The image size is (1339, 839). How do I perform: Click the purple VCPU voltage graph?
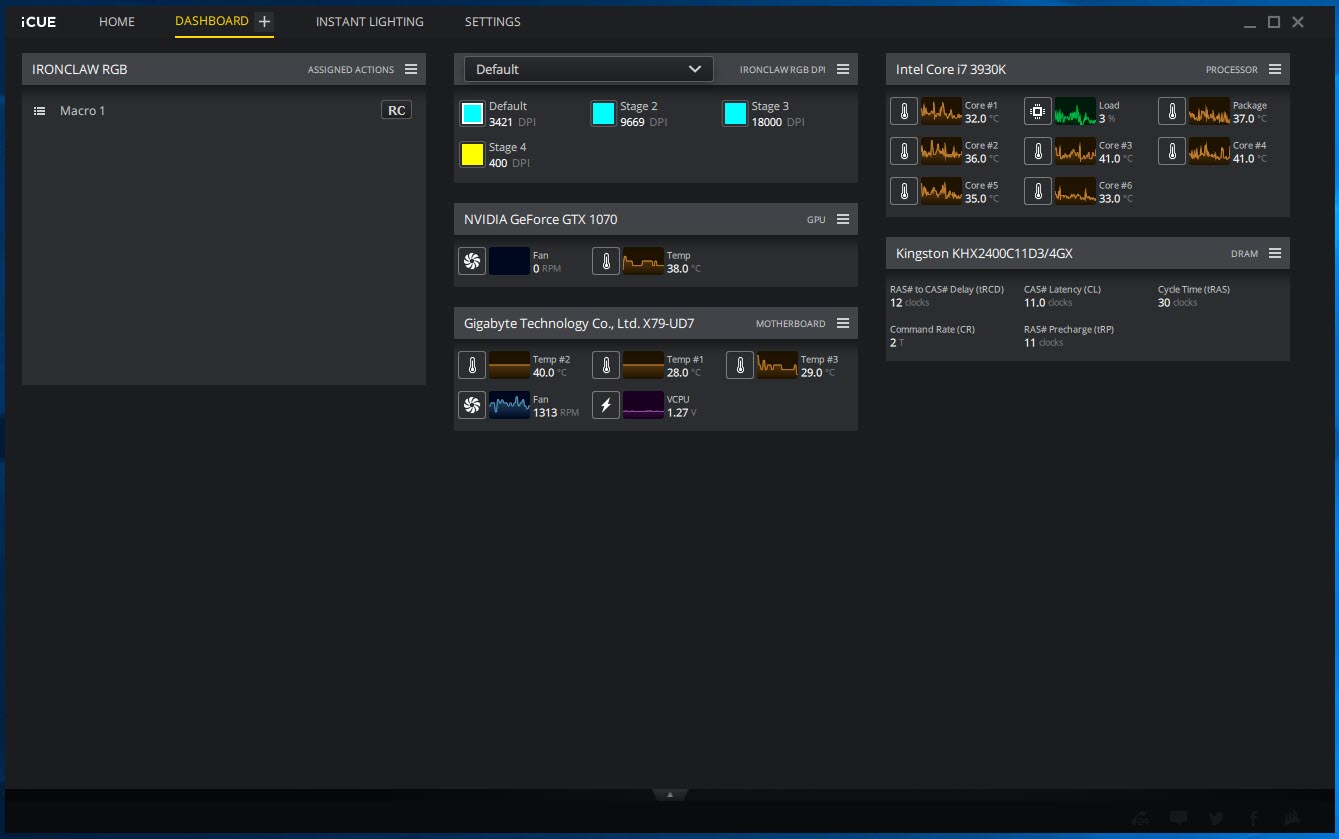tap(643, 405)
